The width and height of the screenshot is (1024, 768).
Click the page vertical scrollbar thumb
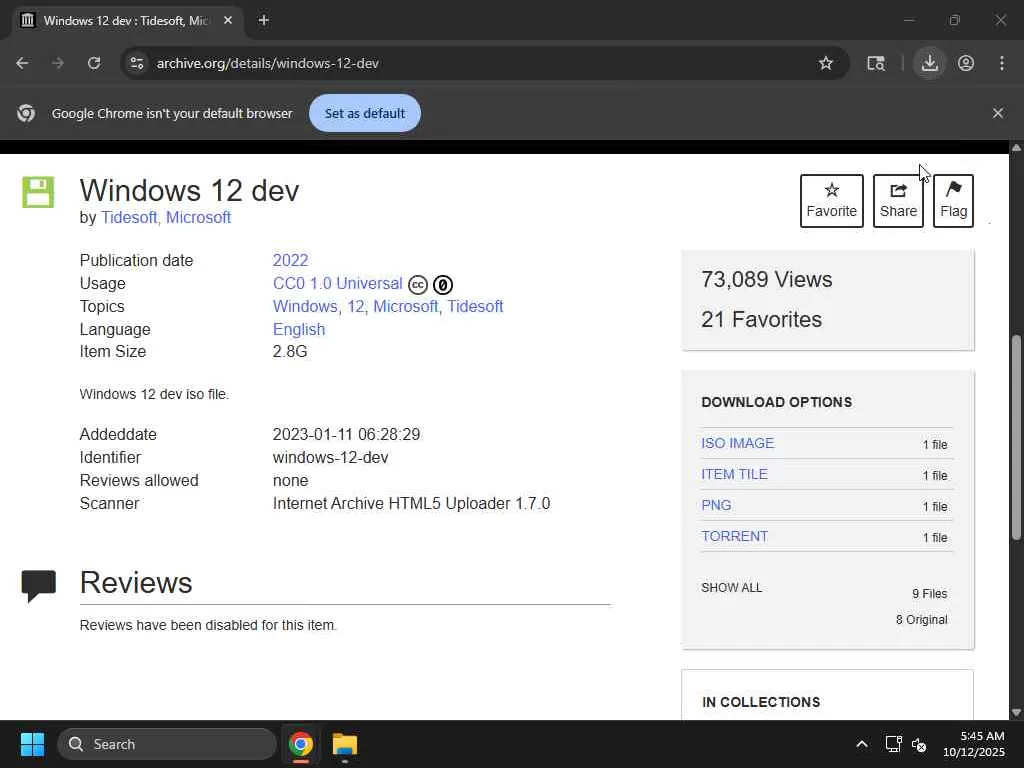(x=1016, y=438)
